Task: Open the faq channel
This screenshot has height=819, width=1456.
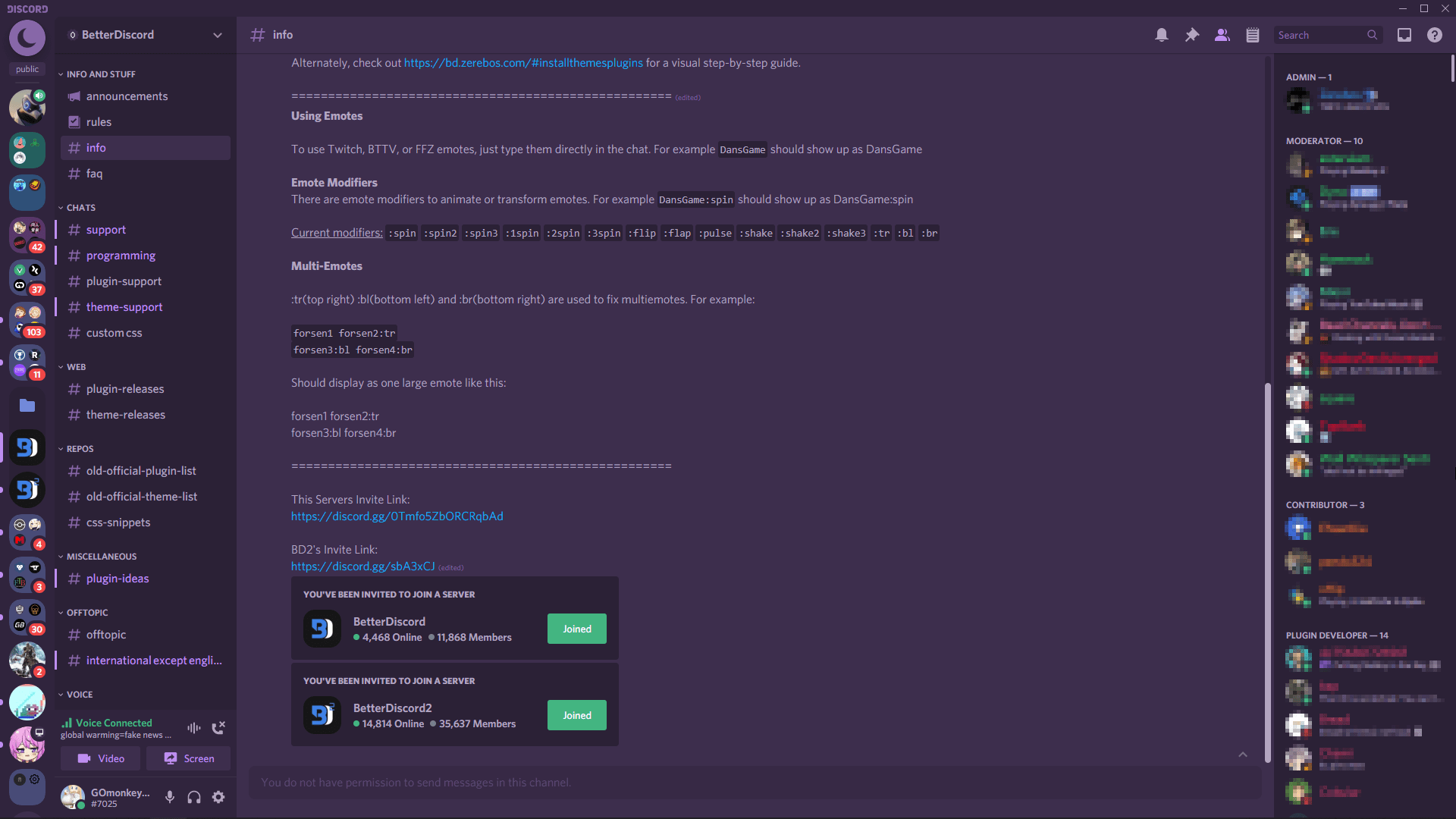Action: click(94, 174)
